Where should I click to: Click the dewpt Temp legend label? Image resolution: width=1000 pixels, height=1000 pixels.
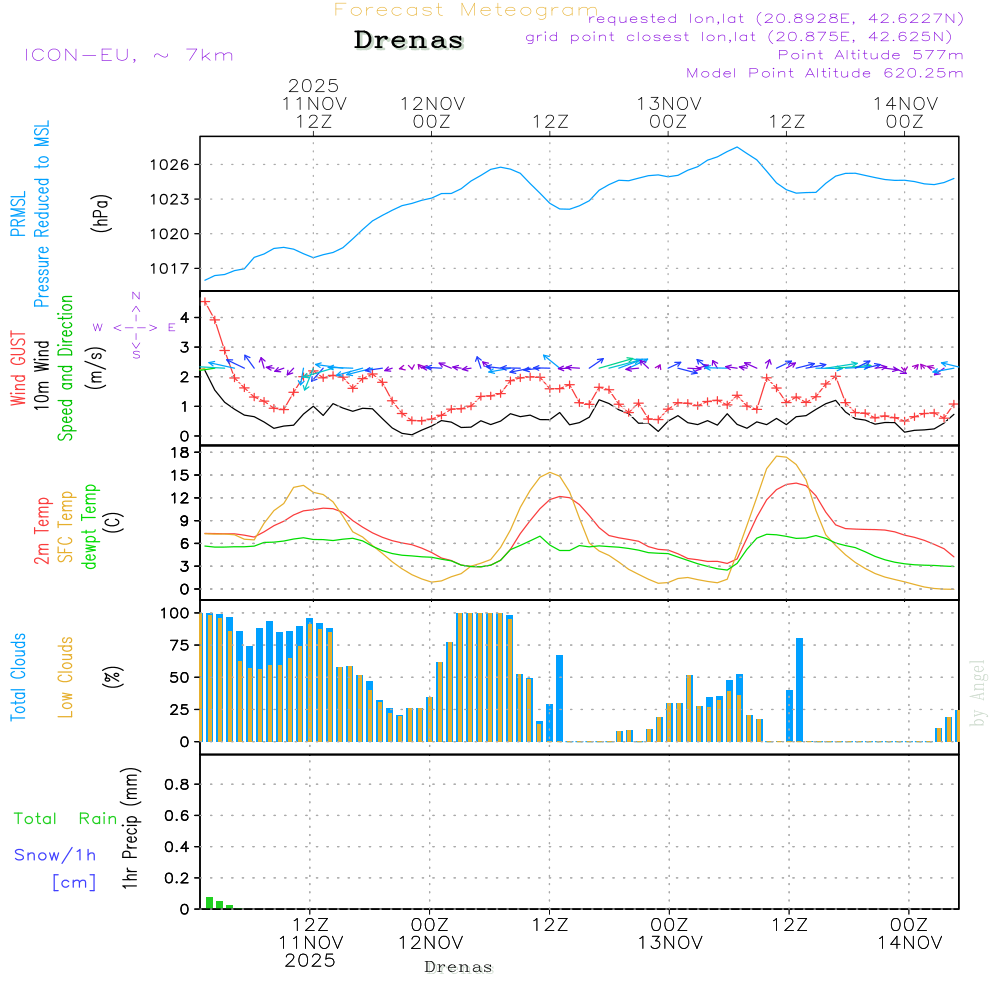(x=90, y=527)
